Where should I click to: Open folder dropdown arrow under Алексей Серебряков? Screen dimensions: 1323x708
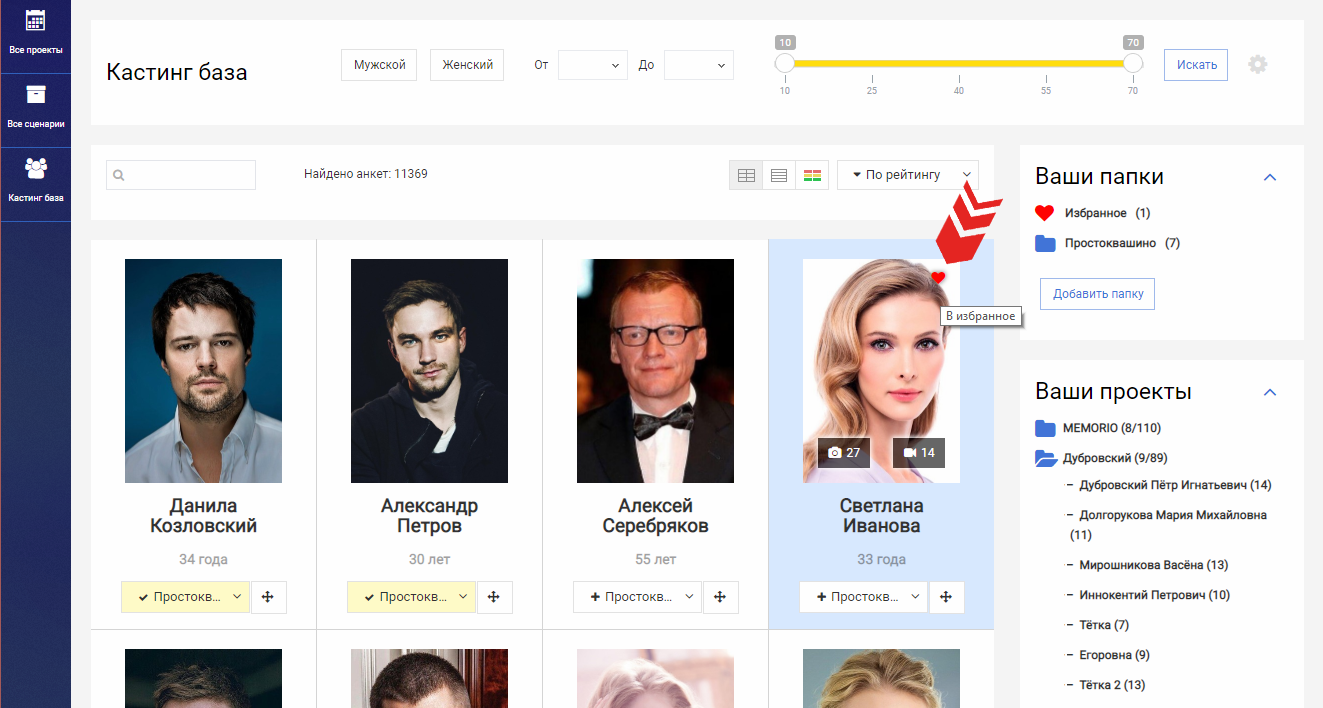pyautogui.click(x=690, y=597)
